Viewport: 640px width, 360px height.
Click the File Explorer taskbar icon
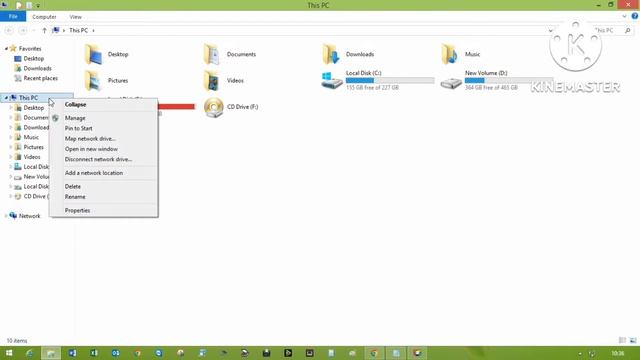[x=51, y=353]
